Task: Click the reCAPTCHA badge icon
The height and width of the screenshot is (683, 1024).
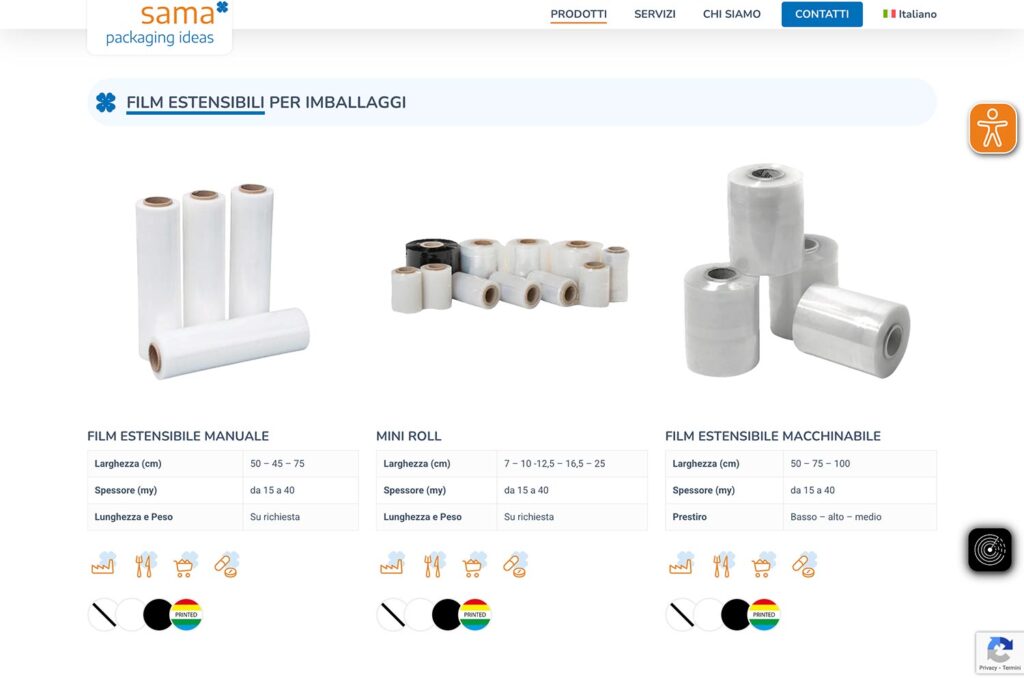Action: (999, 653)
